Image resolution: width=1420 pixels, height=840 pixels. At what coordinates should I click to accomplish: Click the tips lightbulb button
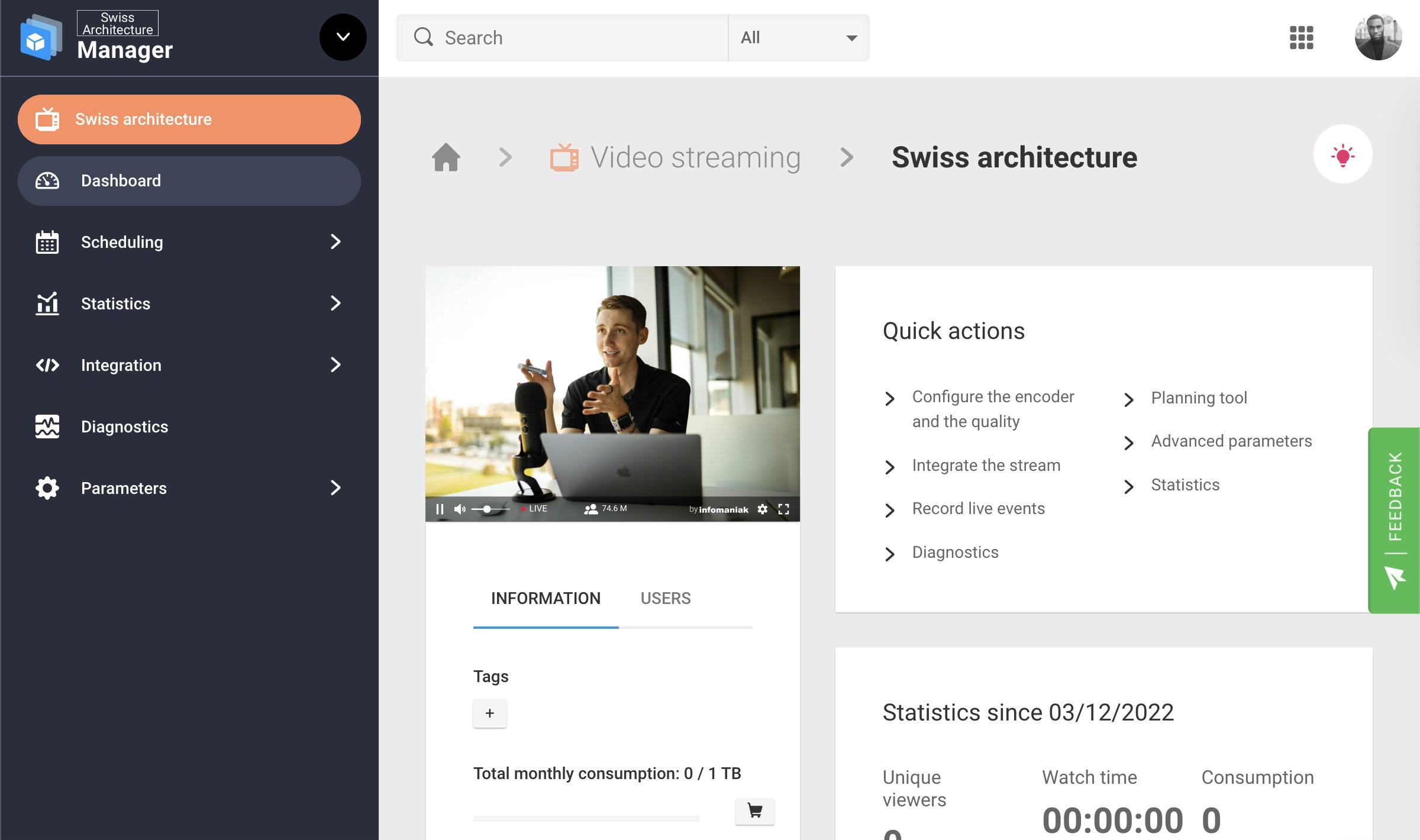click(x=1344, y=154)
